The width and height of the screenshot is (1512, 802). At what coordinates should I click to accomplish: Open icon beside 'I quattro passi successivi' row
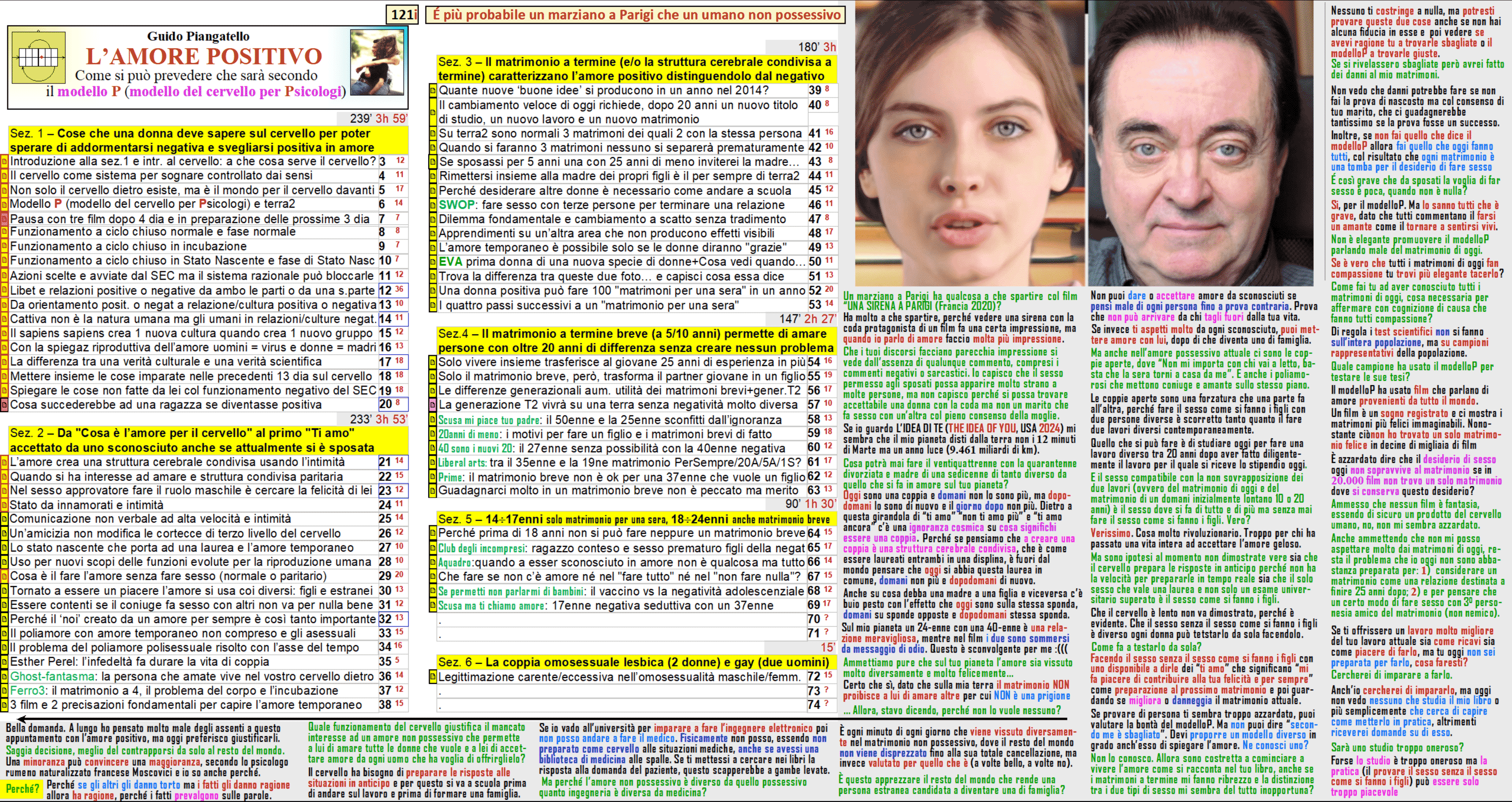pos(433,305)
